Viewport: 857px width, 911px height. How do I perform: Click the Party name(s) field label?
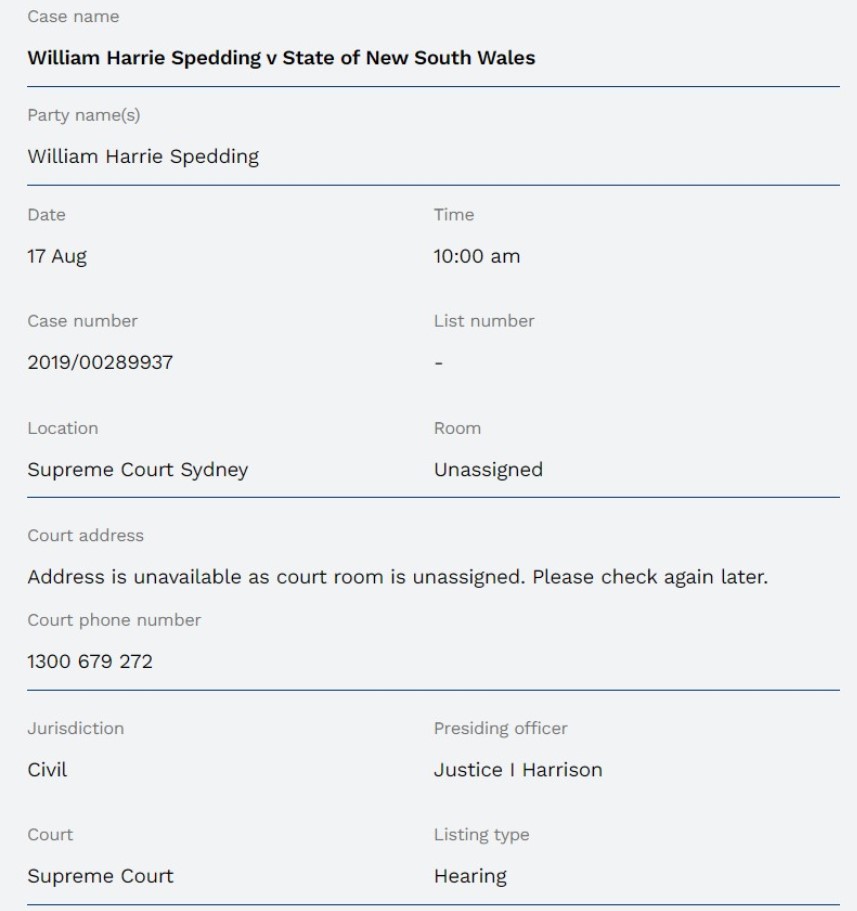point(84,115)
